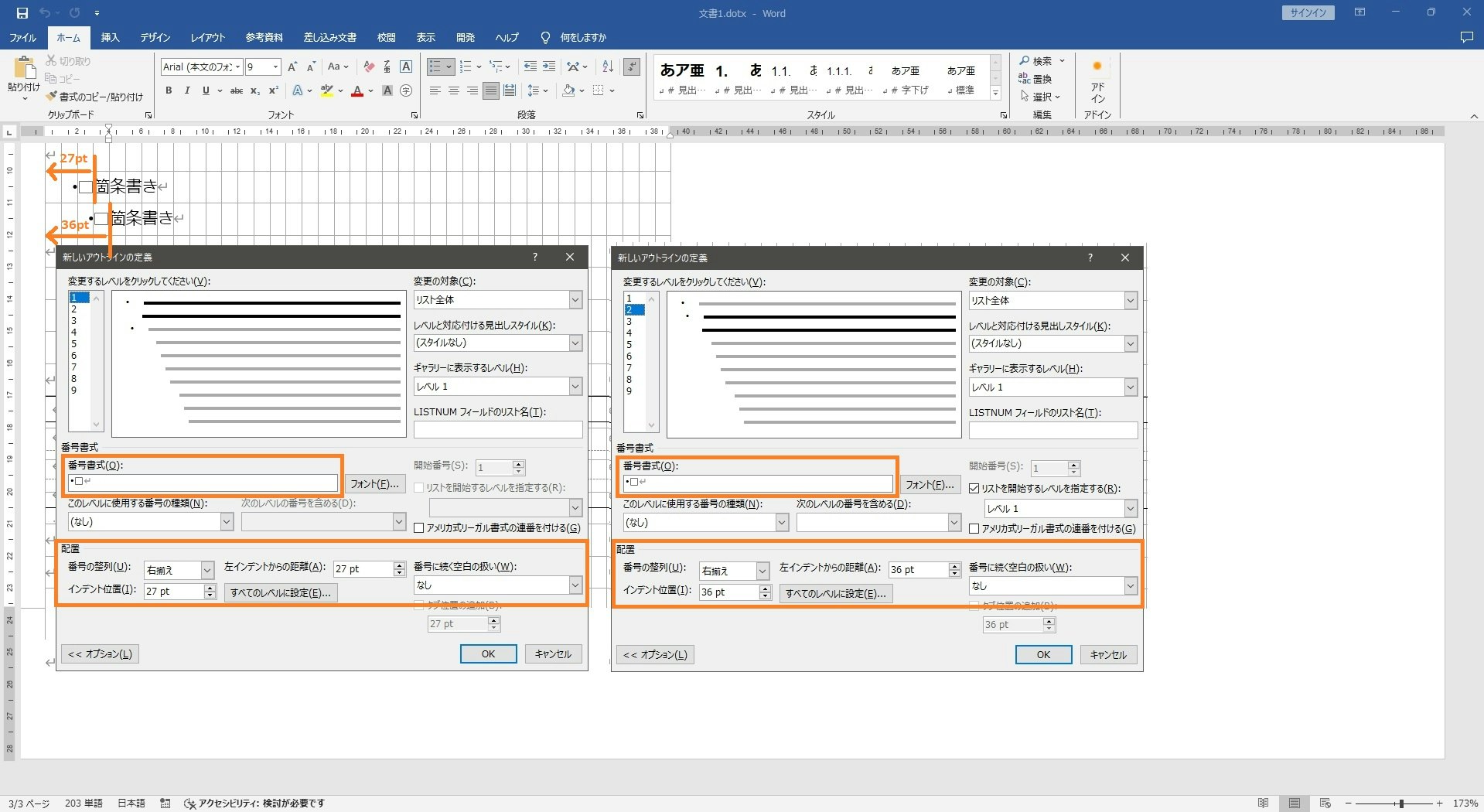The image size is (1484, 812).
Task: Center the paragraph with the ribbon icon
Action: coord(454,90)
